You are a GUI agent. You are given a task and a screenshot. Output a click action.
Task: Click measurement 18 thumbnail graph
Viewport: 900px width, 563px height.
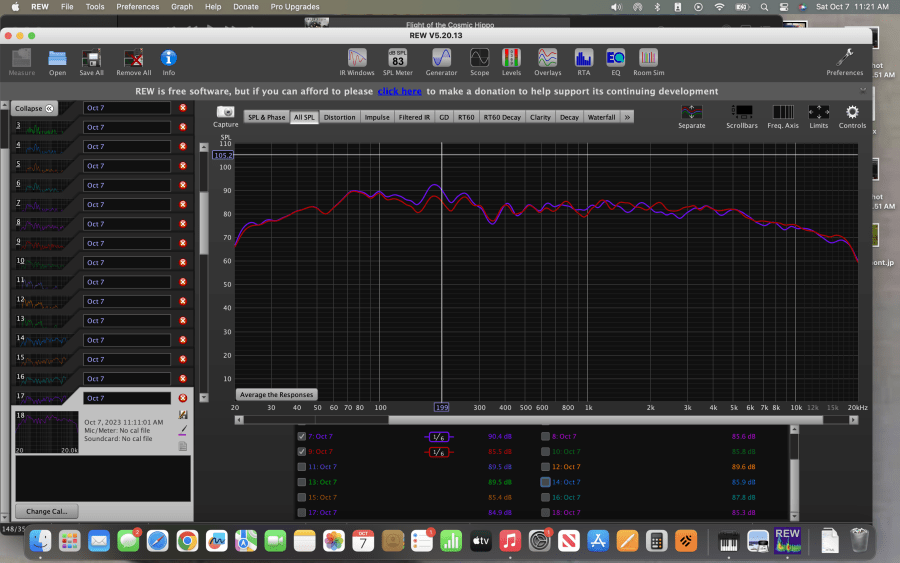coord(47,432)
